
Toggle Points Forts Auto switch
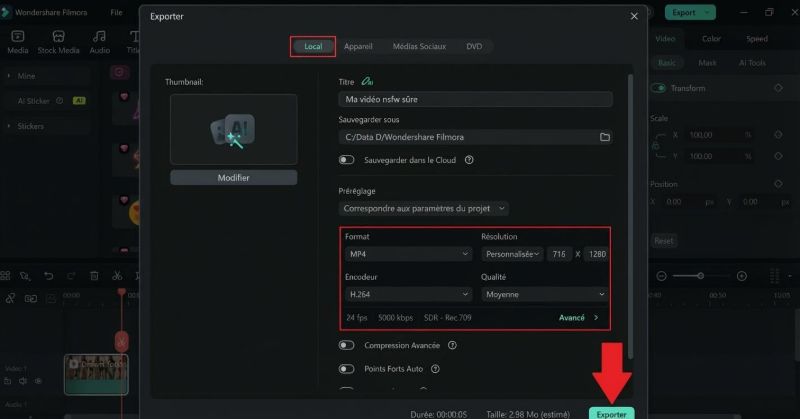tap(346, 369)
